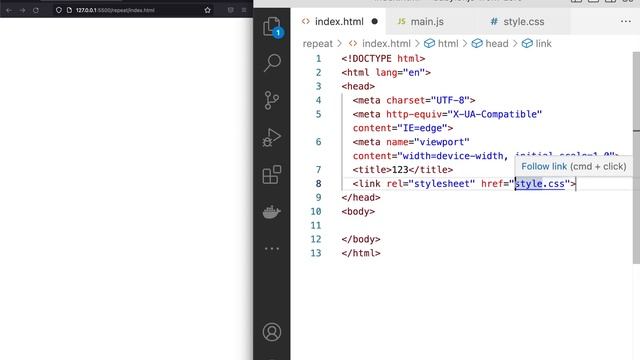The image size is (640, 360).
Task: Click the head breadcrumb
Action: 497,44
